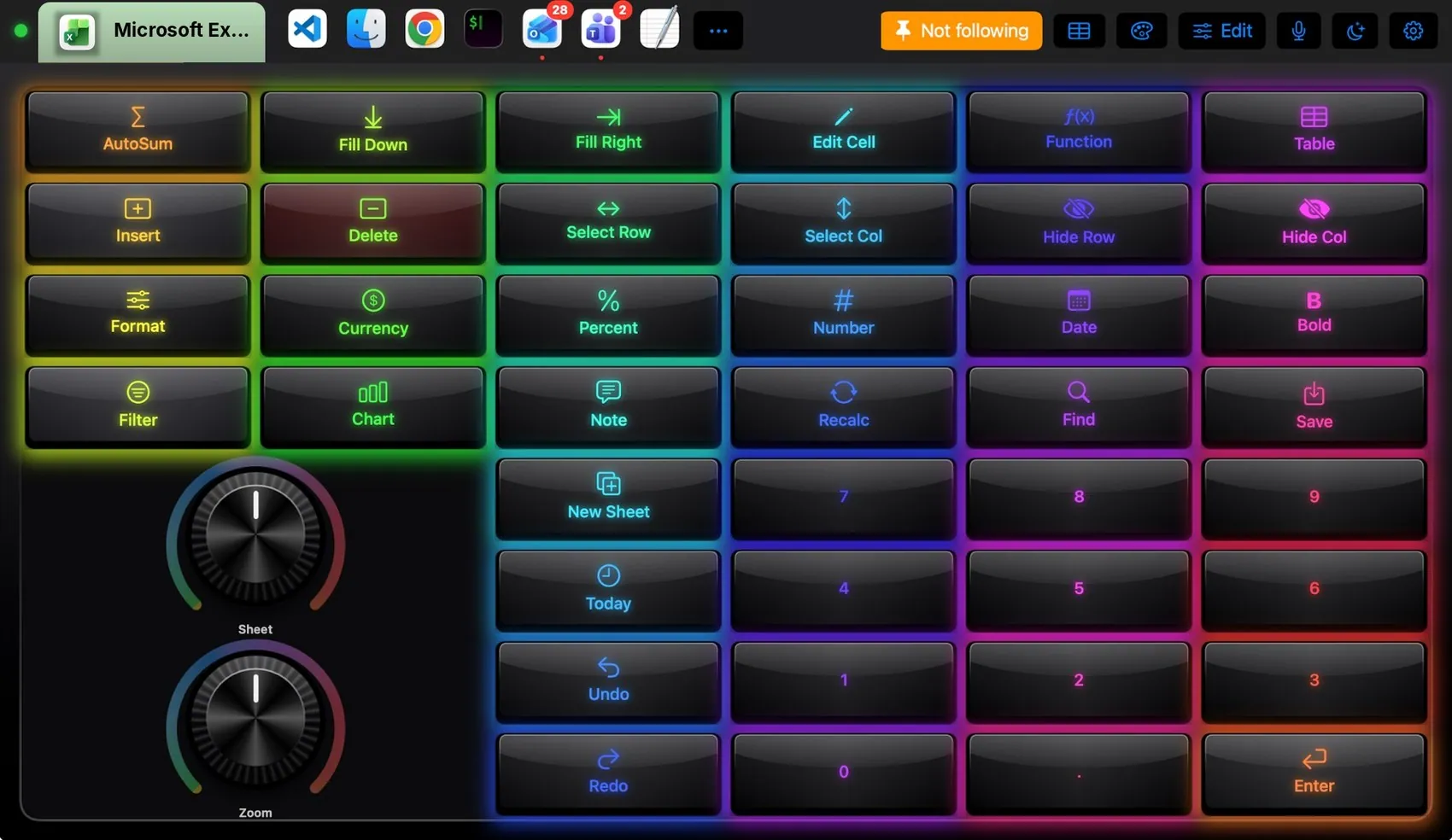This screenshot has height=840, width=1452.
Task: Toggle the Filter key
Action: coord(138,406)
